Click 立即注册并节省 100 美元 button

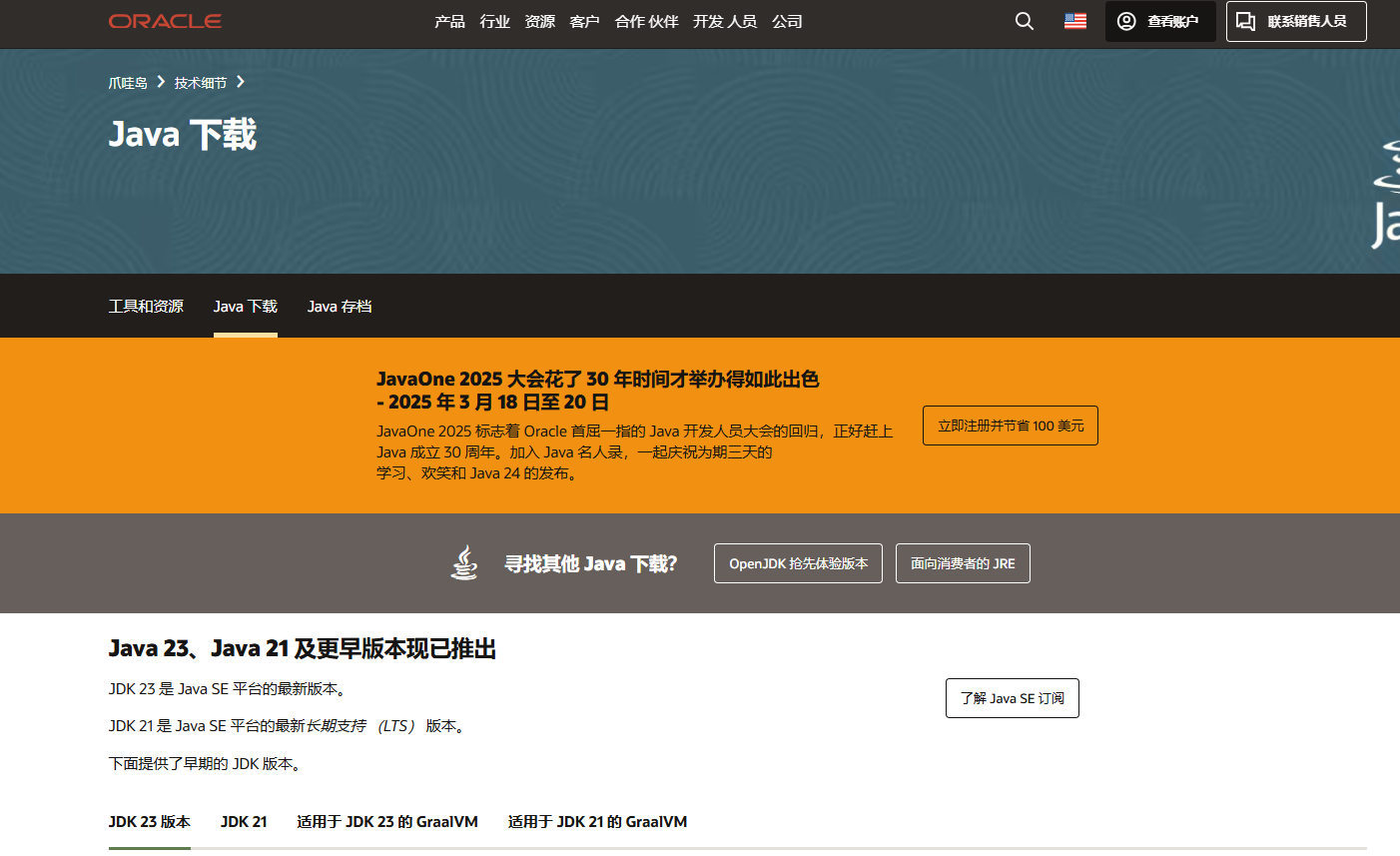tap(1011, 426)
